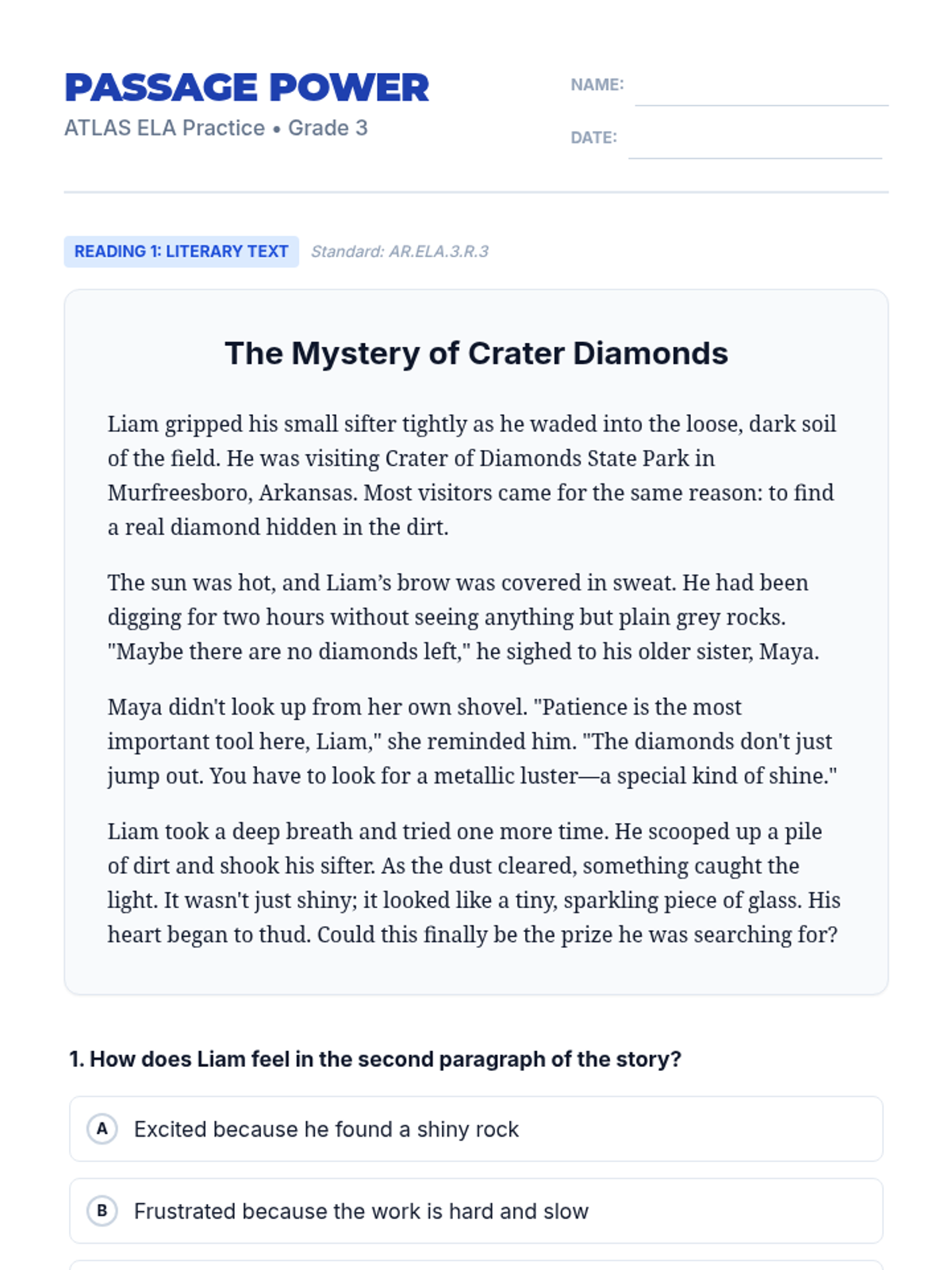This screenshot has height=1270, width=952.
Task: Click the NAME input line
Action: coord(762,90)
